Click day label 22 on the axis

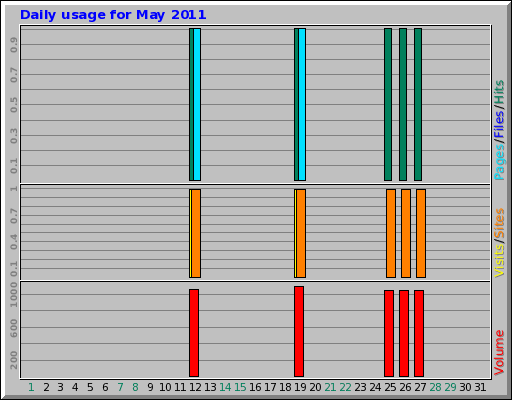click(x=345, y=387)
